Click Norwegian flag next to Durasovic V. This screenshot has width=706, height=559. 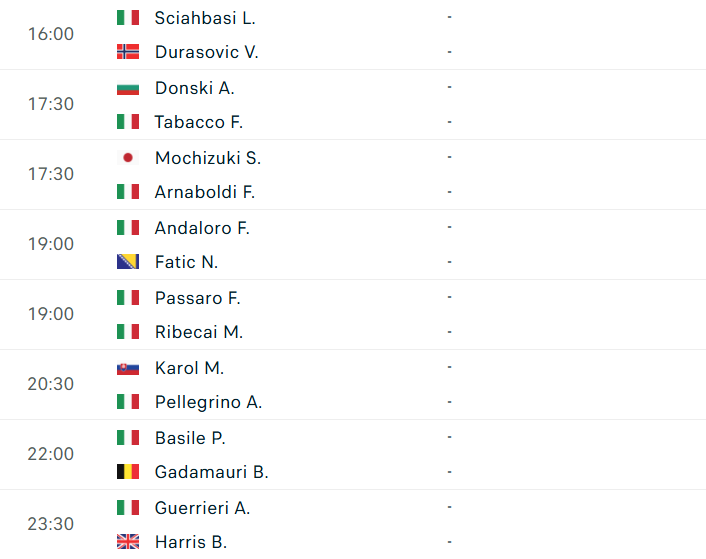point(127,52)
